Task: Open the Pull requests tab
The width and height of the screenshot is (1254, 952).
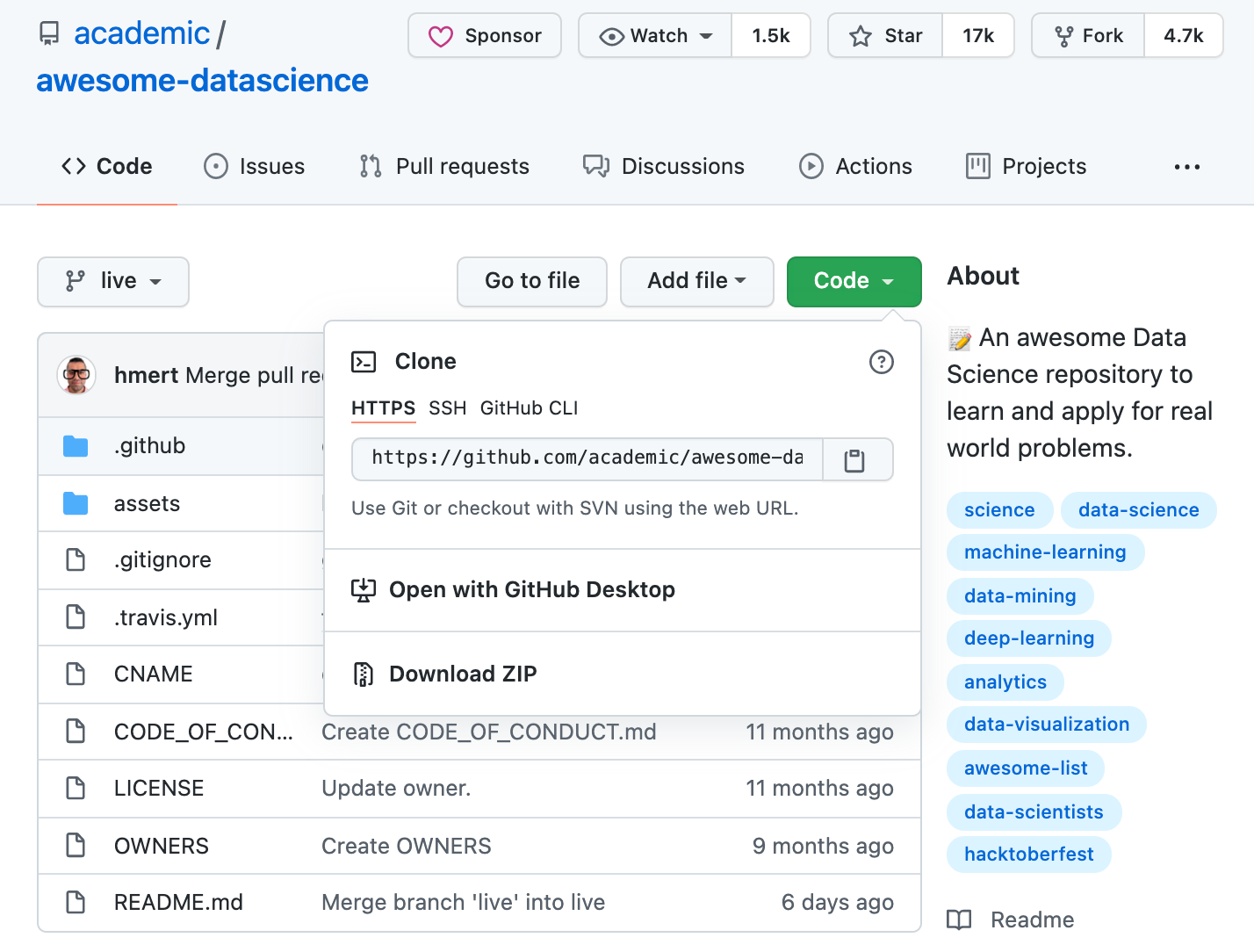Action: tap(444, 167)
